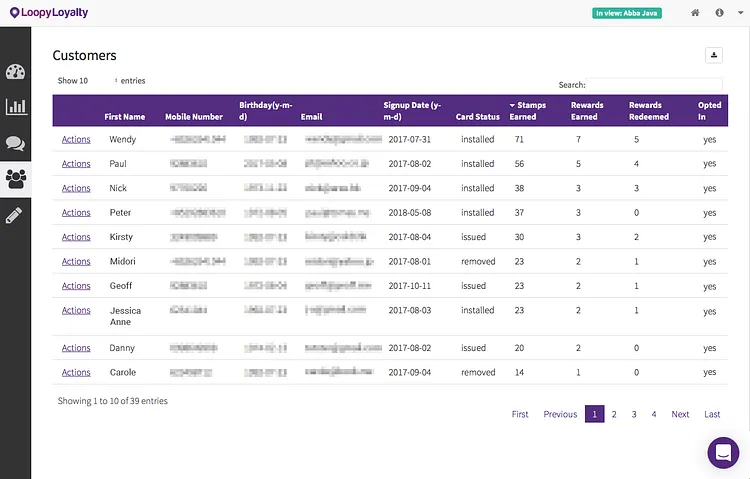Open the bar chart analytics sidebar icon
Viewport: 750px width, 479px height.
coord(15,106)
